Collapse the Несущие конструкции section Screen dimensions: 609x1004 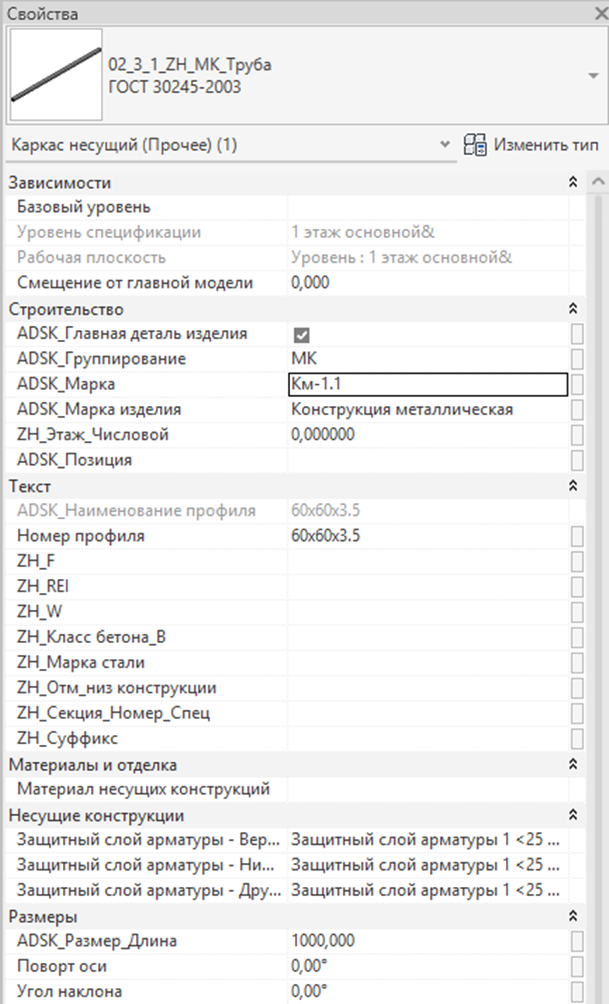[573, 815]
